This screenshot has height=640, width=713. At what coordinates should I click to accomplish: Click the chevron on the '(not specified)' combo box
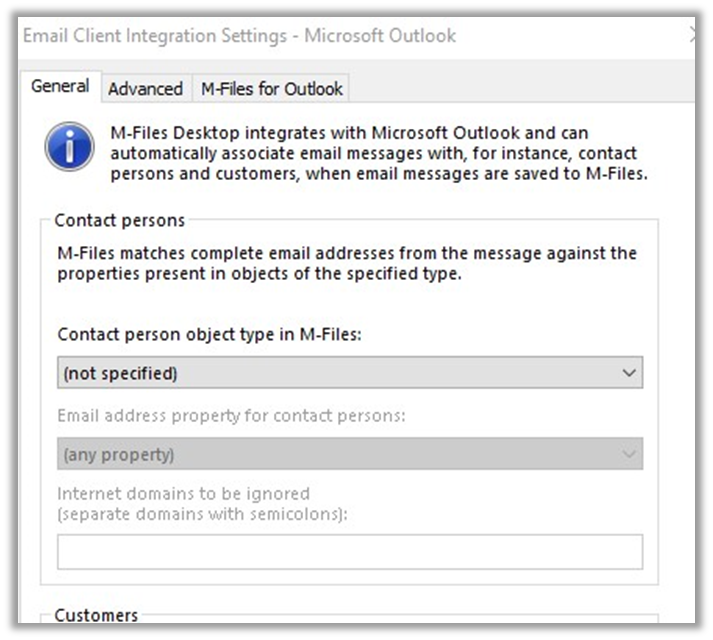click(x=629, y=373)
